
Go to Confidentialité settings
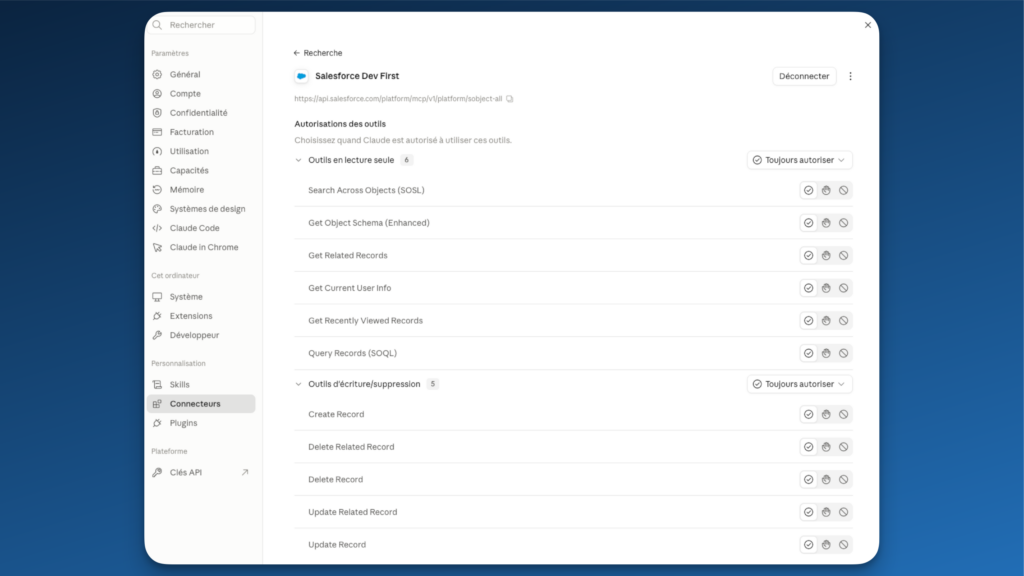201,113
